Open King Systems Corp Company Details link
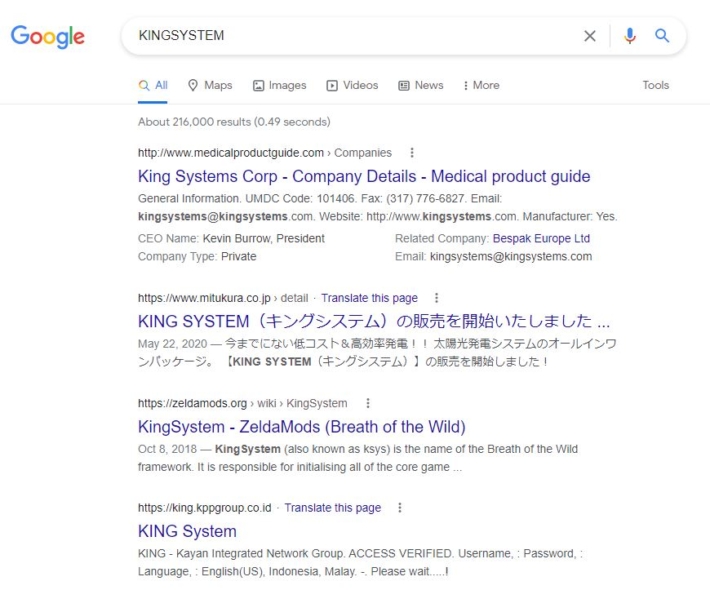 pyautogui.click(x=364, y=177)
